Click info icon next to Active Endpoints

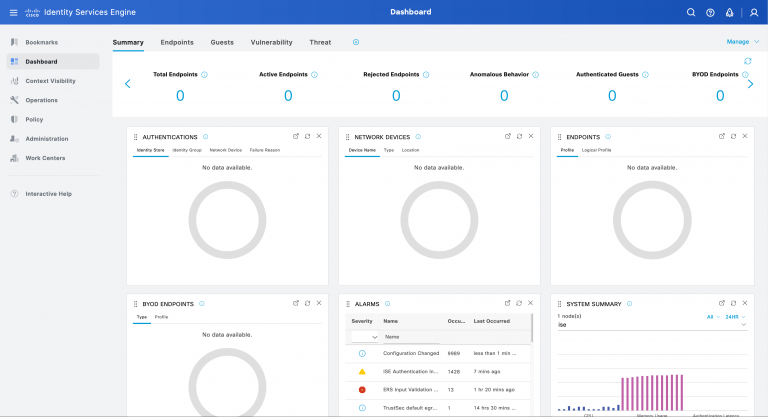pos(314,74)
